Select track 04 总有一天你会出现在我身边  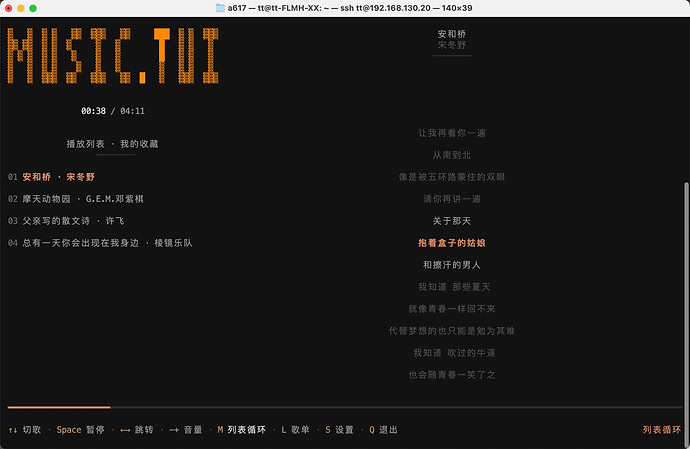click(x=100, y=243)
